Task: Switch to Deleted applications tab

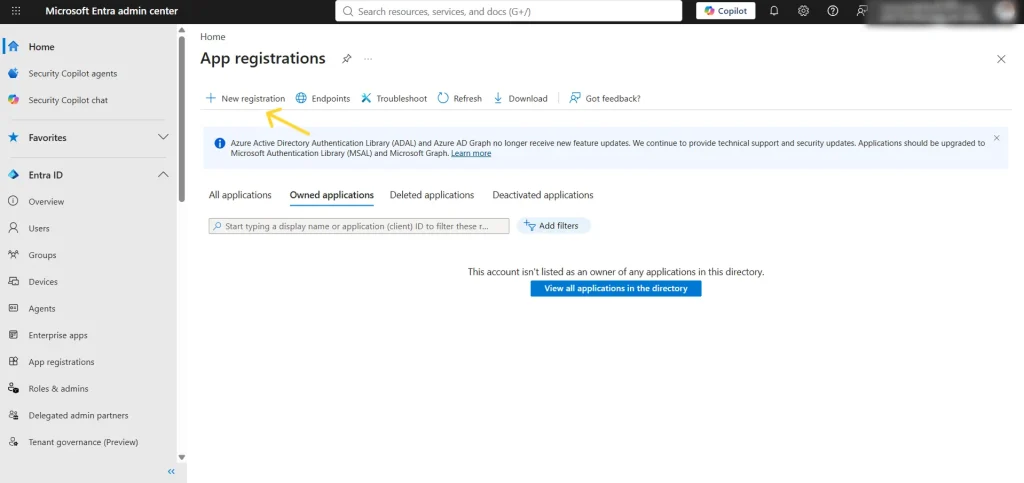Action: (x=432, y=195)
